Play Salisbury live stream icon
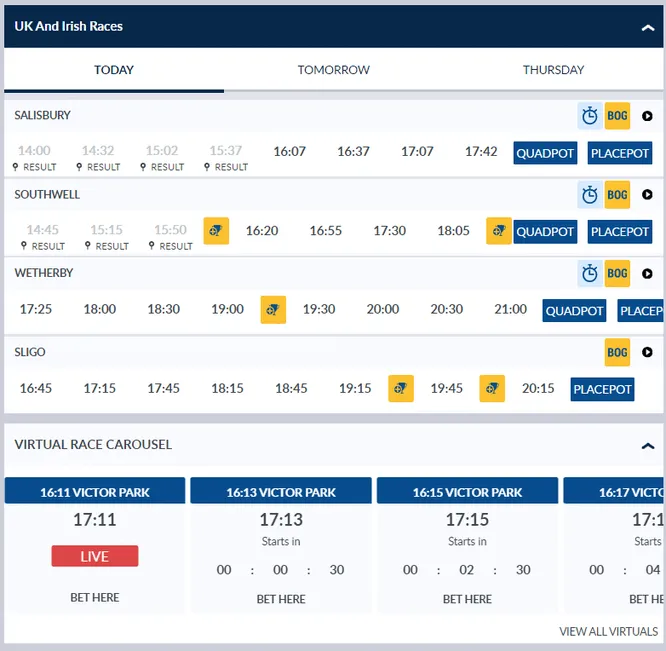 [x=647, y=116]
